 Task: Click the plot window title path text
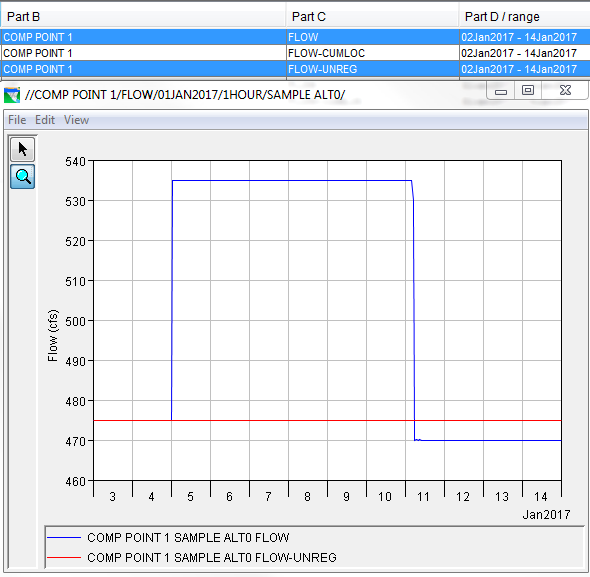pos(185,94)
